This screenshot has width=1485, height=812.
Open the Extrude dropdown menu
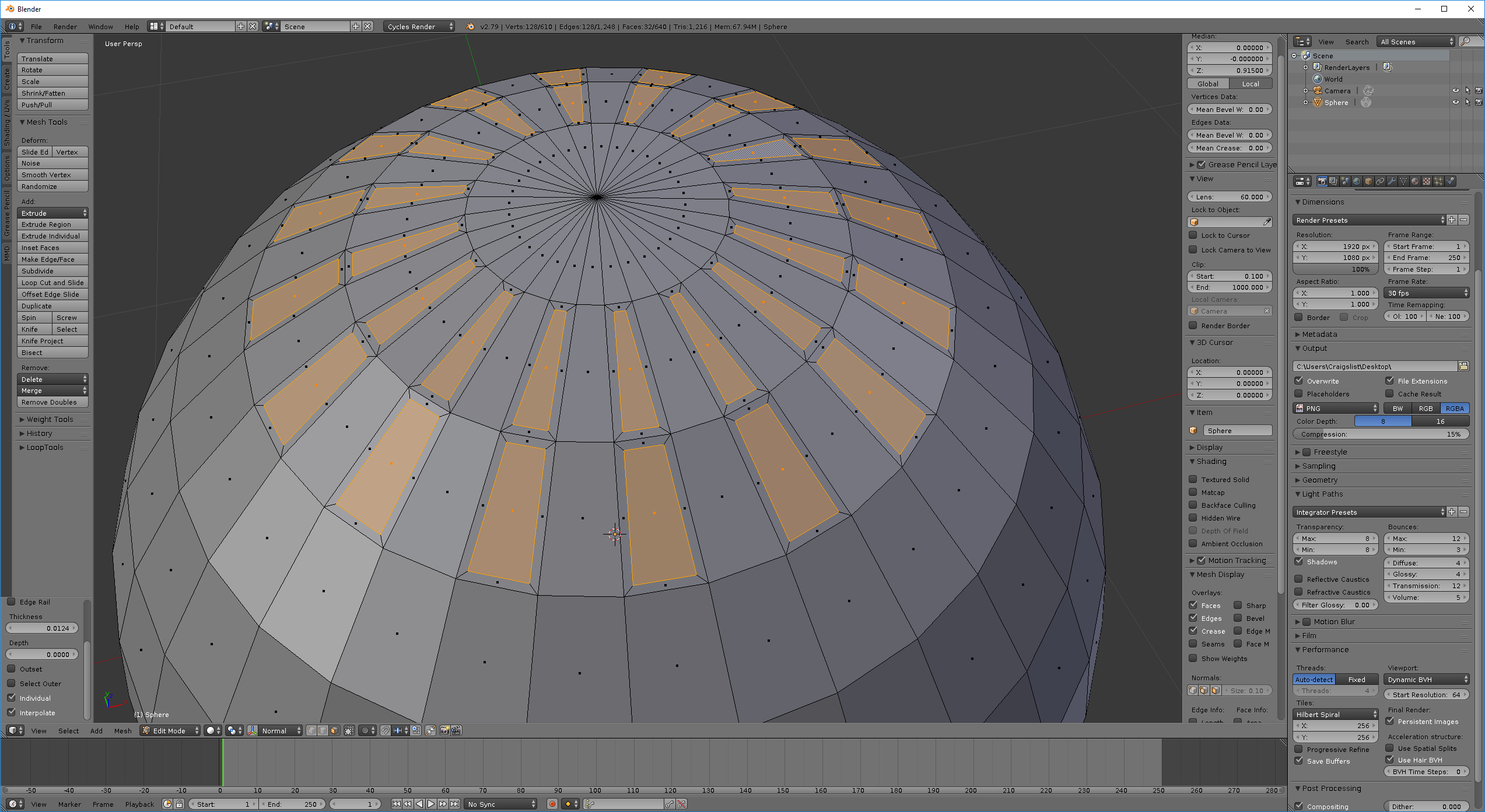tap(52, 213)
